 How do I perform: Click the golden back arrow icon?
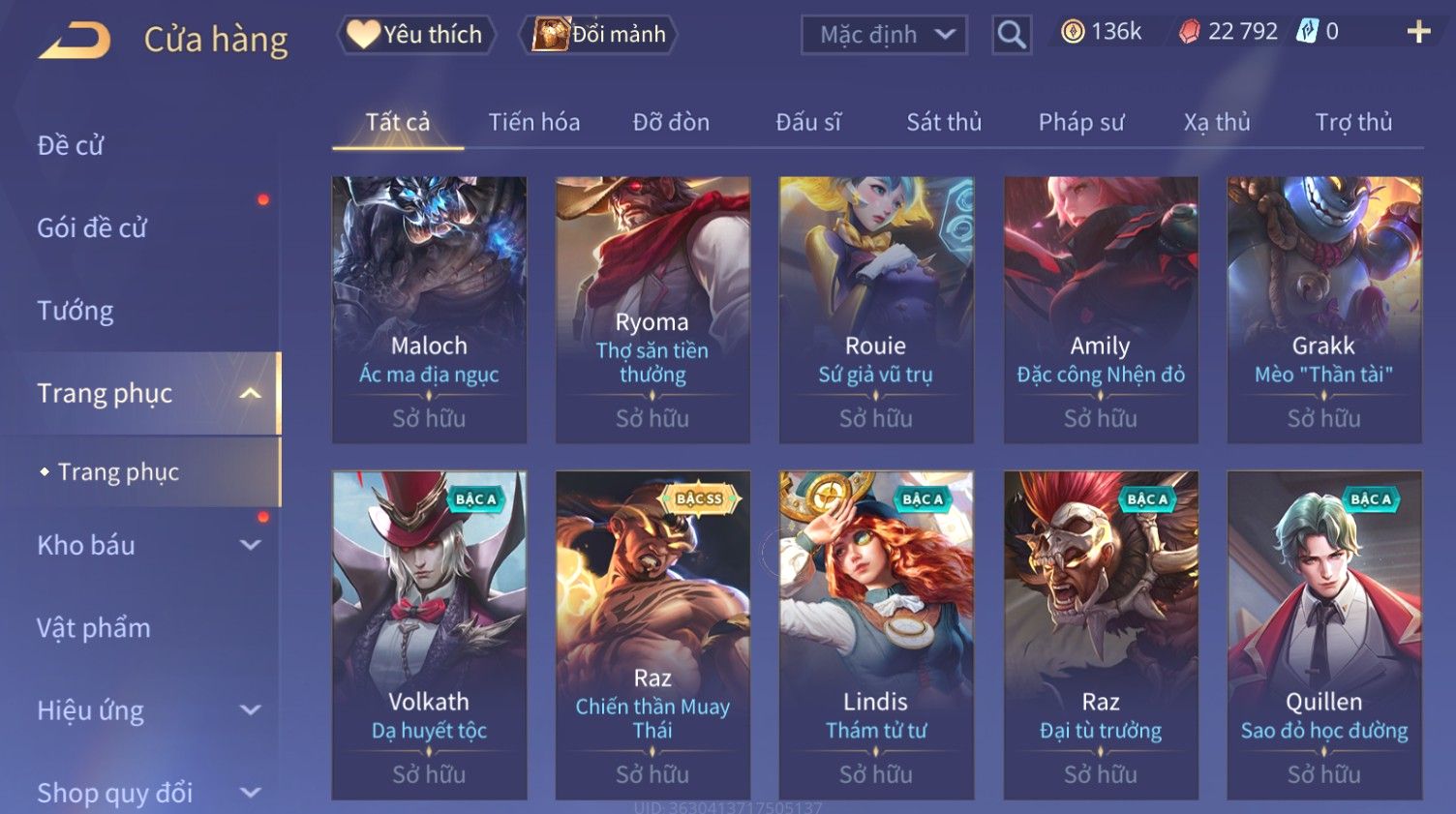pos(75,41)
